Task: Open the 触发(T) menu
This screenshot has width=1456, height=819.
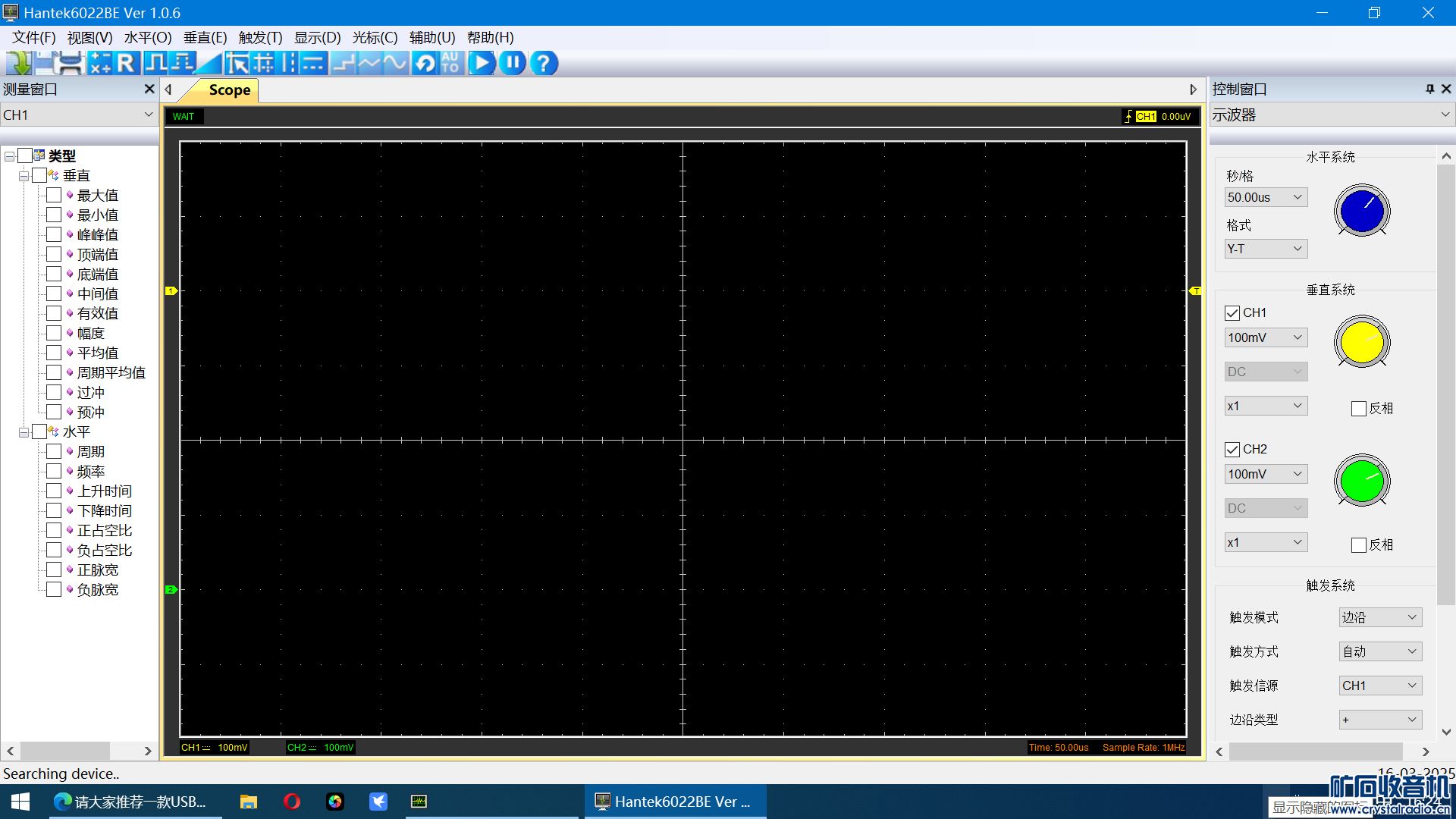Action: (260, 38)
